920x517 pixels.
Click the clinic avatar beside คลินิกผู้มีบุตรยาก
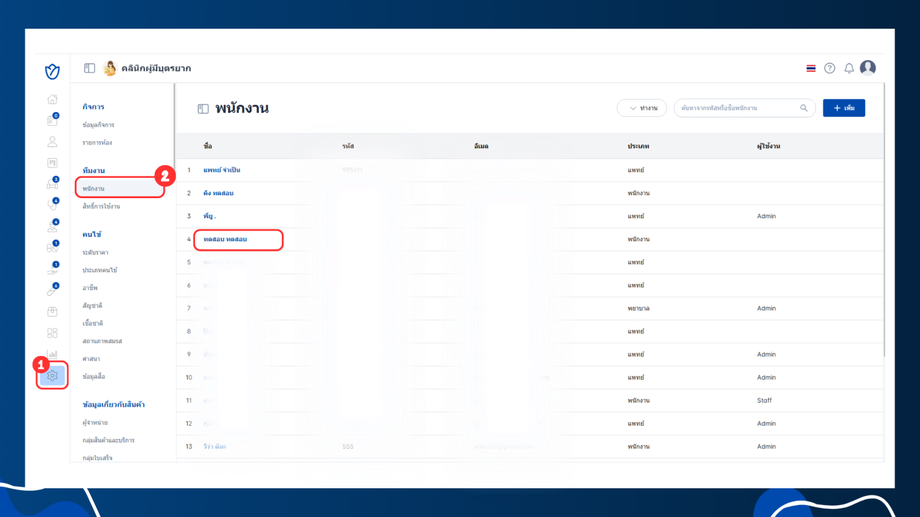110,68
